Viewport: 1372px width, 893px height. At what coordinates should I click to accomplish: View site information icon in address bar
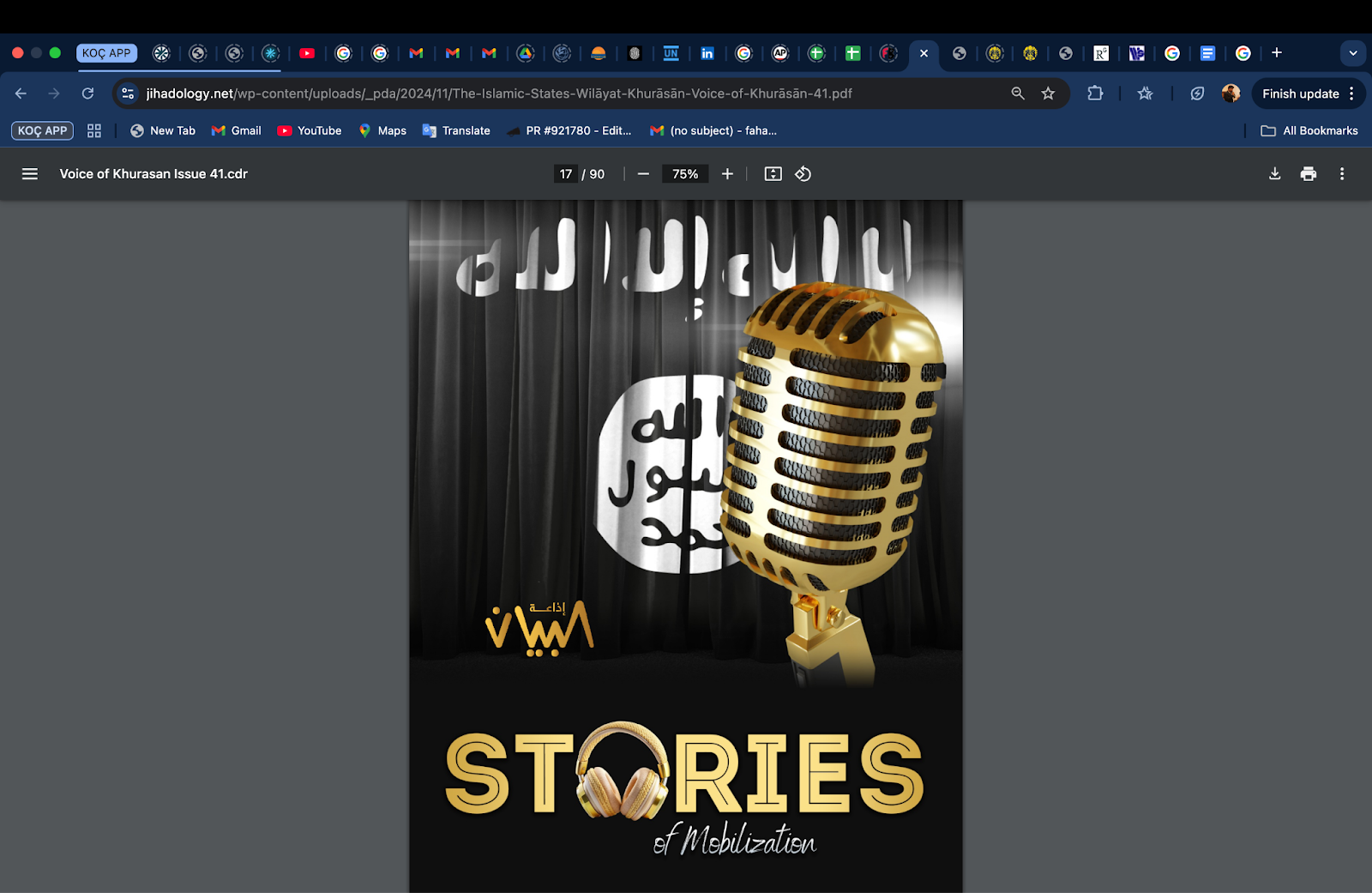point(128,94)
